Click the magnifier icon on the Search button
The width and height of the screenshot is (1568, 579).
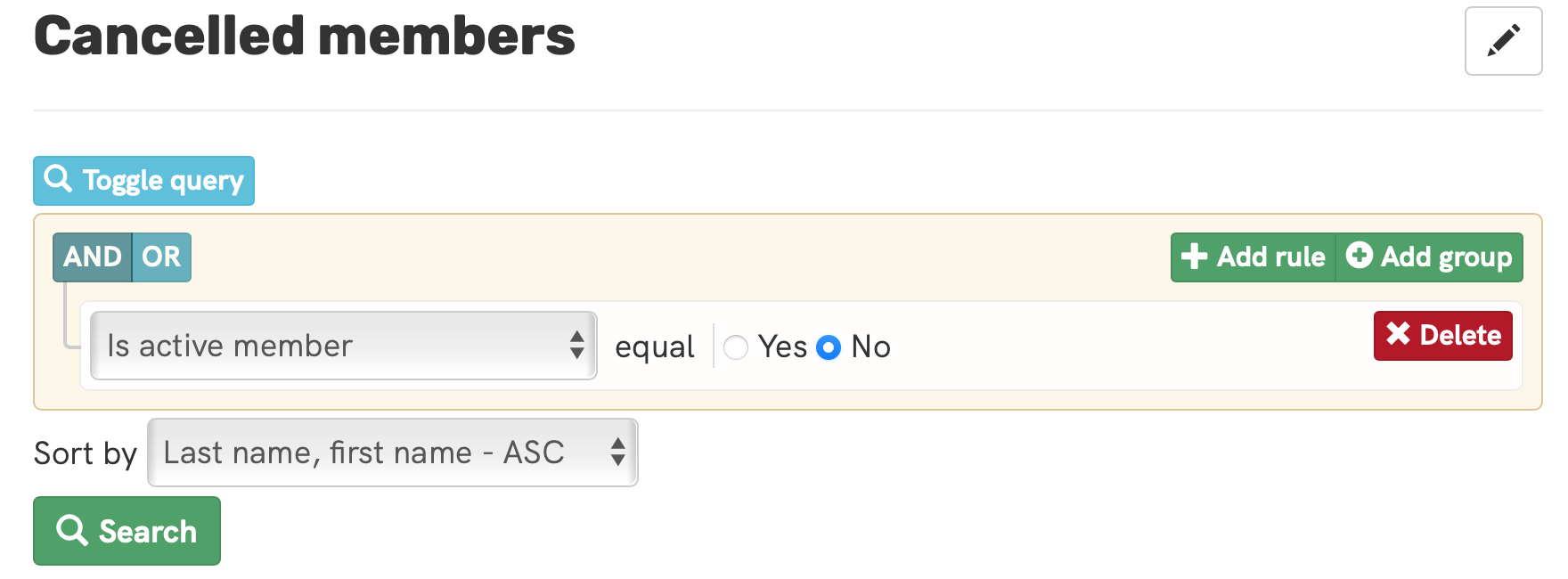72,530
